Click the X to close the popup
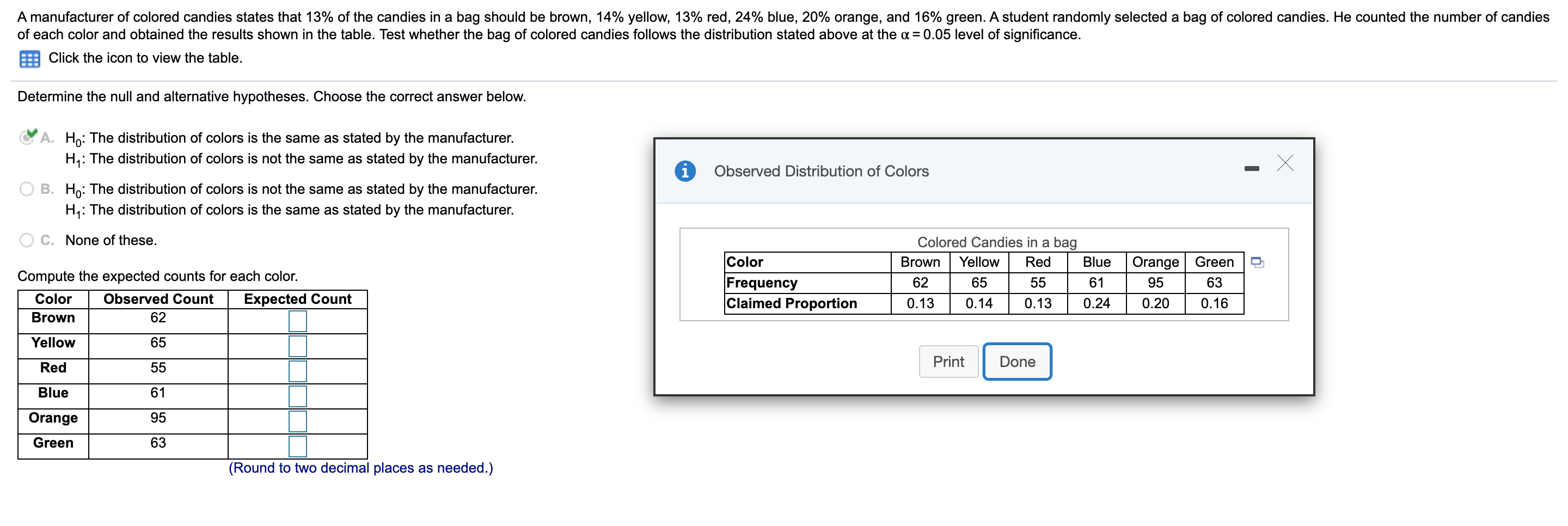This screenshot has height=526, width=1568. tap(1284, 163)
